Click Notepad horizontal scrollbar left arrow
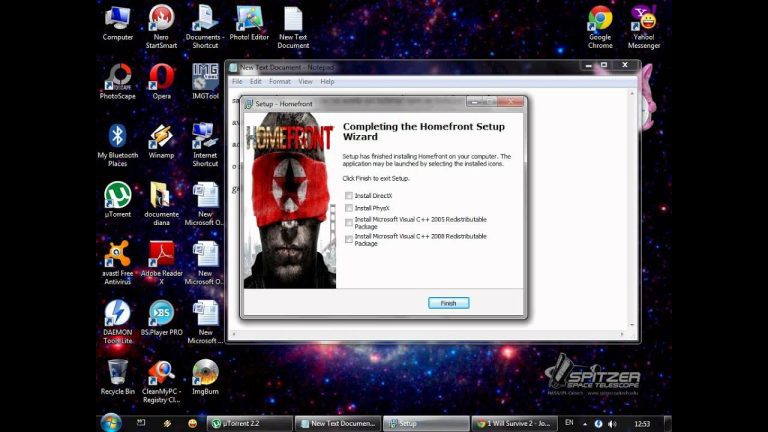The image size is (768, 432). [234, 334]
